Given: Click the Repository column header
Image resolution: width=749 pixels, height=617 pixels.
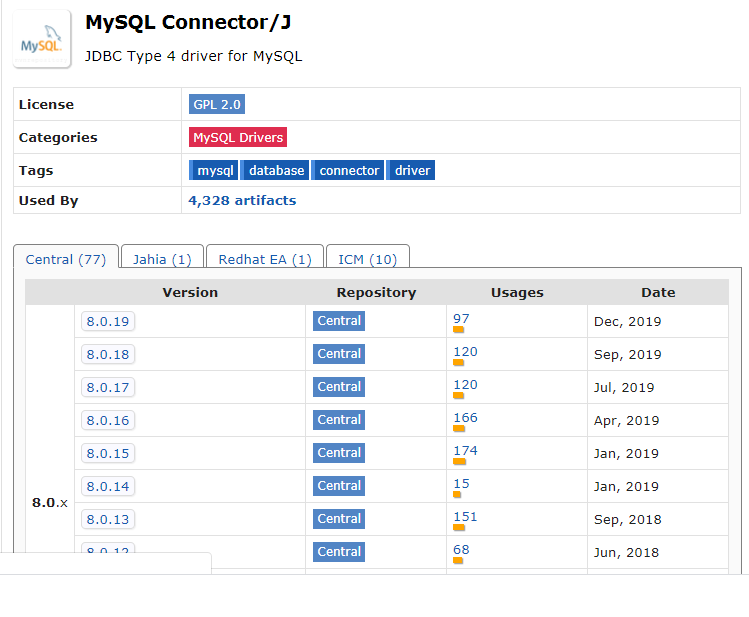Looking at the screenshot, I should (376, 292).
